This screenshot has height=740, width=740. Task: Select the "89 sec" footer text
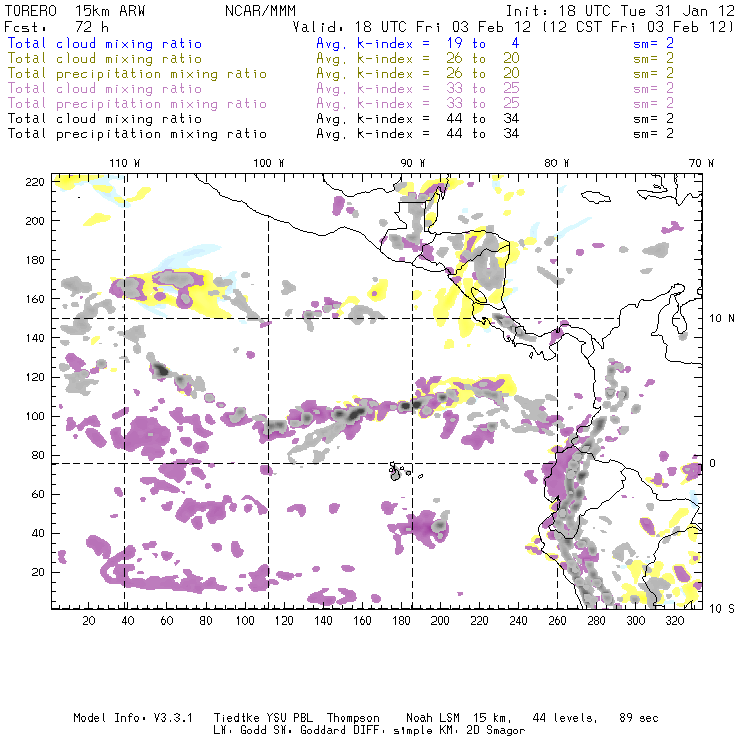[x=639, y=718]
